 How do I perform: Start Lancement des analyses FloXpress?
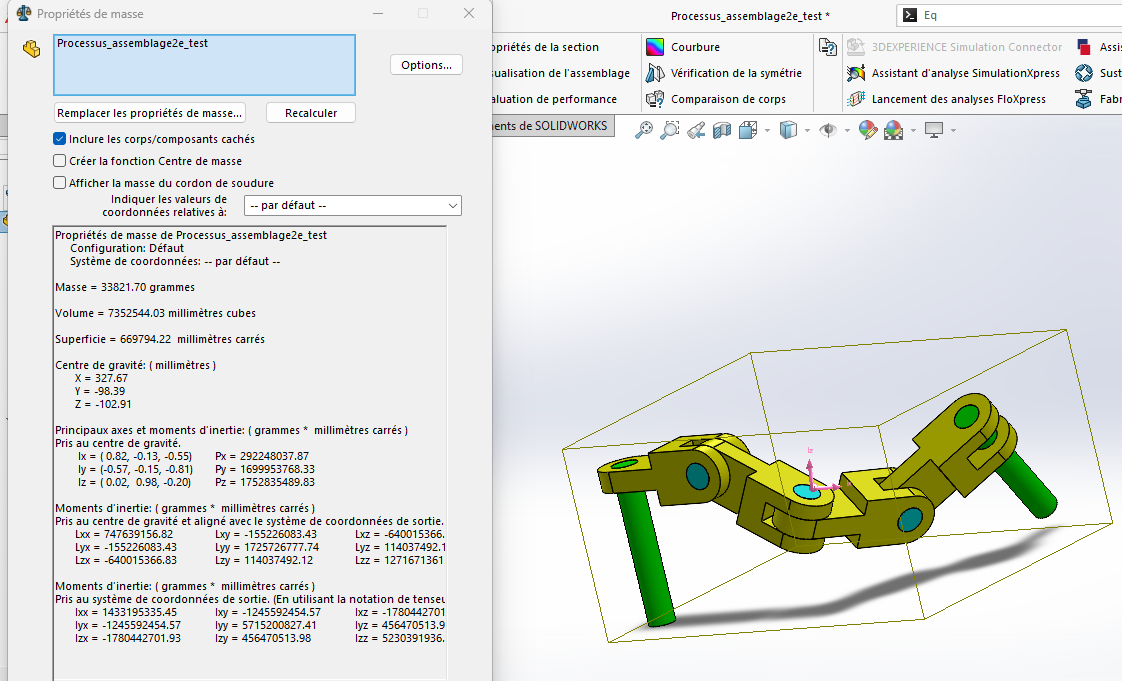[x=957, y=99]
